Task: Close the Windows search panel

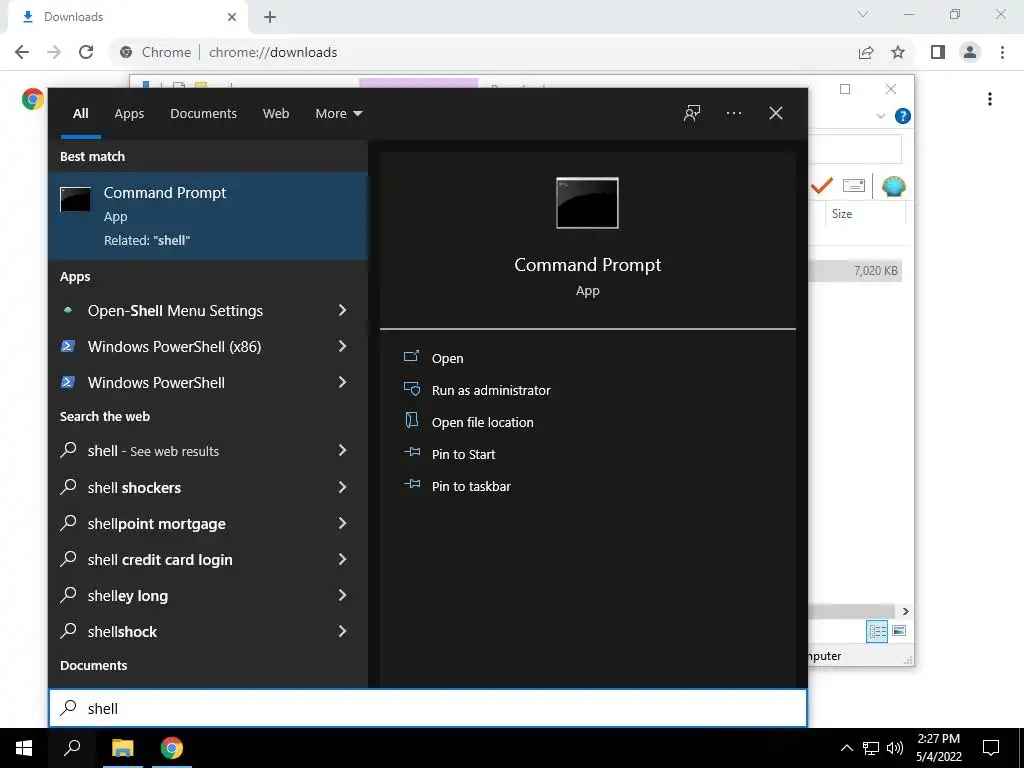Action: click(x=776, y=113)
